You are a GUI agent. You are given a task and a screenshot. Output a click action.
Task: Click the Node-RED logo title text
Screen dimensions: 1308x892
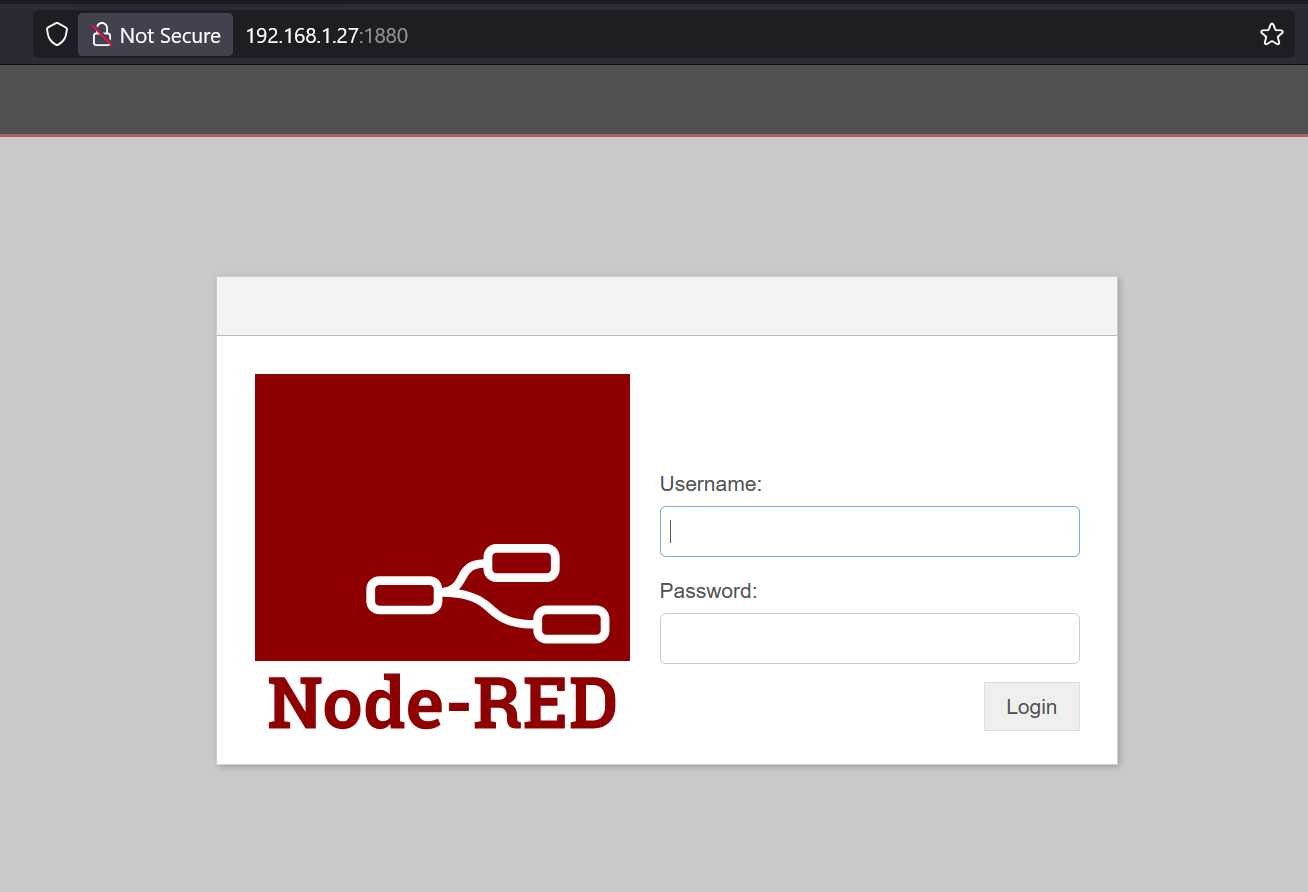(442, 702)
